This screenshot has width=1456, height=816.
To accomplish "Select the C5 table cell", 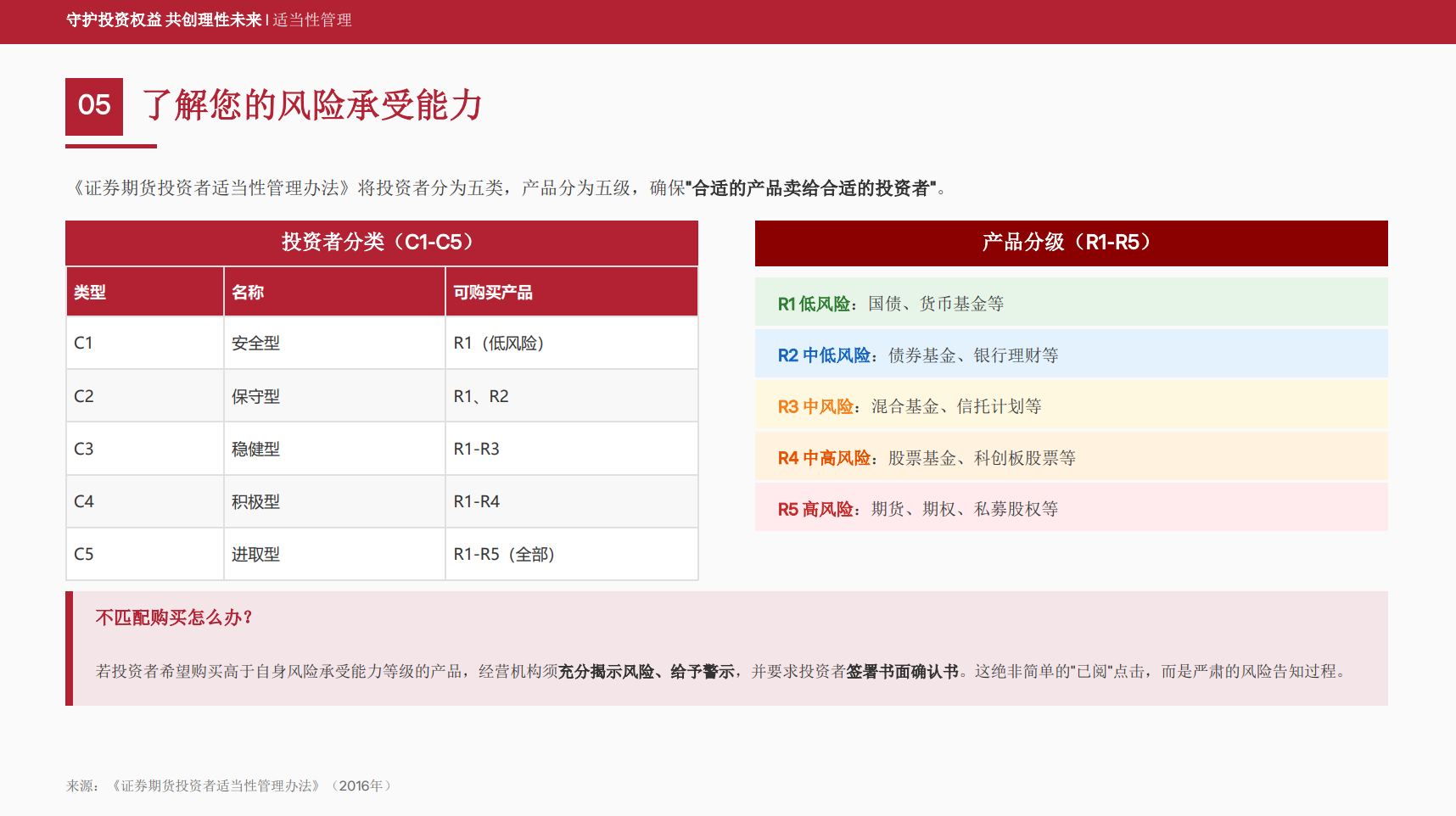I will (145, 554).
